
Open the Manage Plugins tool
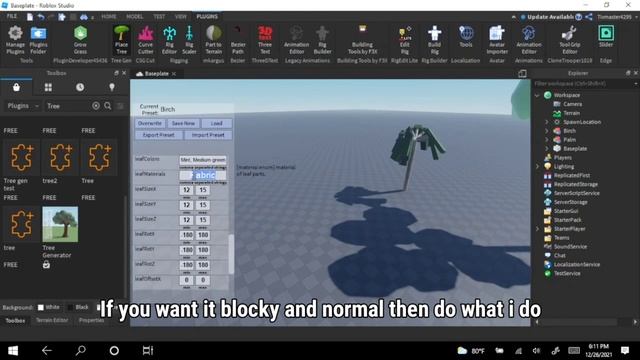[x=15, y=40]
